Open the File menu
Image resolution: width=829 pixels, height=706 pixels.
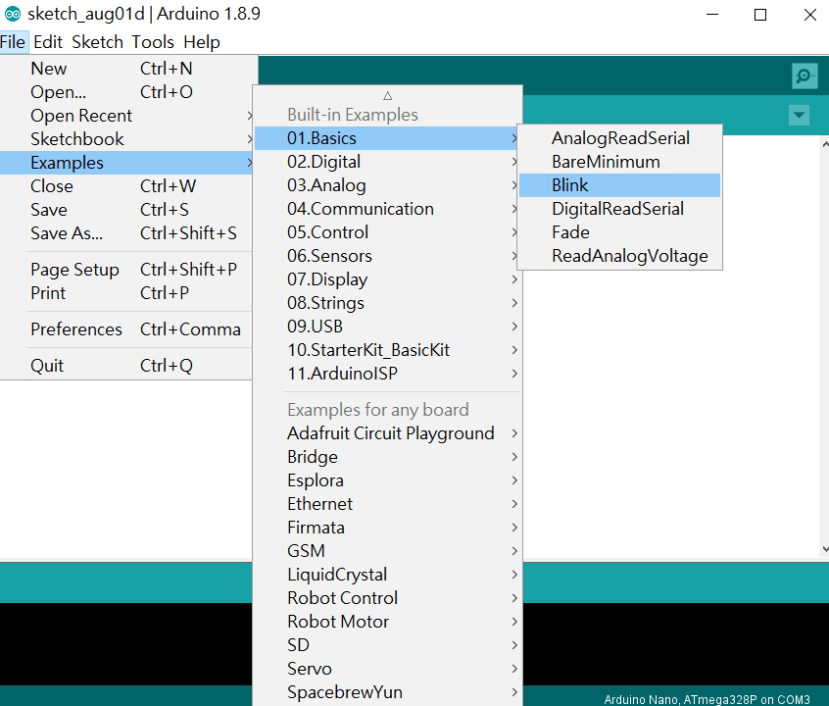(x=13, y=42)
